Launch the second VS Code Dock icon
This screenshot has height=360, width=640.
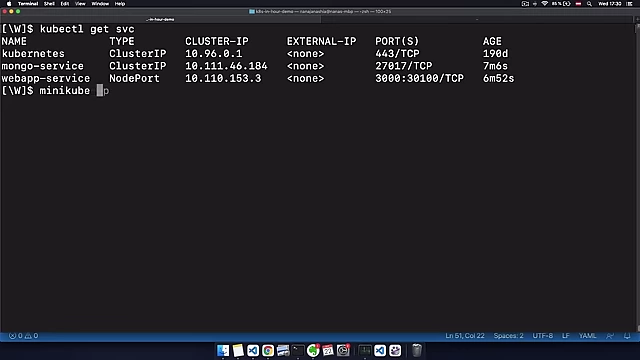[380, 350]
